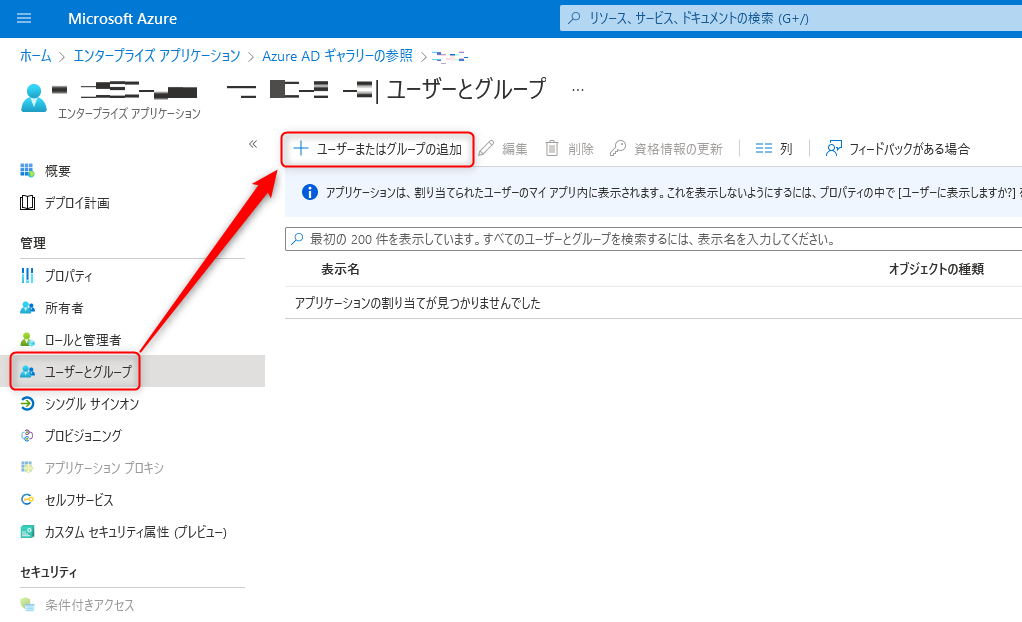Click the 概要 overview icon
Viewport: 1022px width, 622px height.
click(28, 171)
